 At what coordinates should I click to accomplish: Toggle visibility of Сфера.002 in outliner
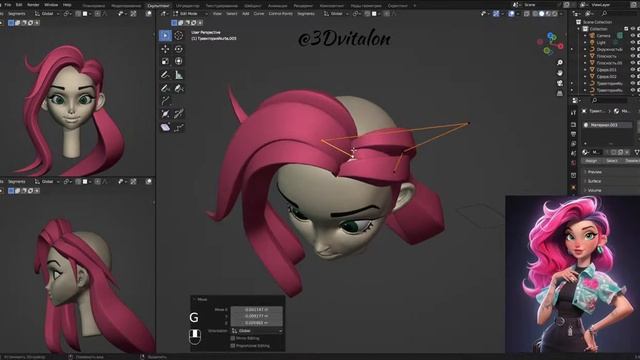point(633,77)
